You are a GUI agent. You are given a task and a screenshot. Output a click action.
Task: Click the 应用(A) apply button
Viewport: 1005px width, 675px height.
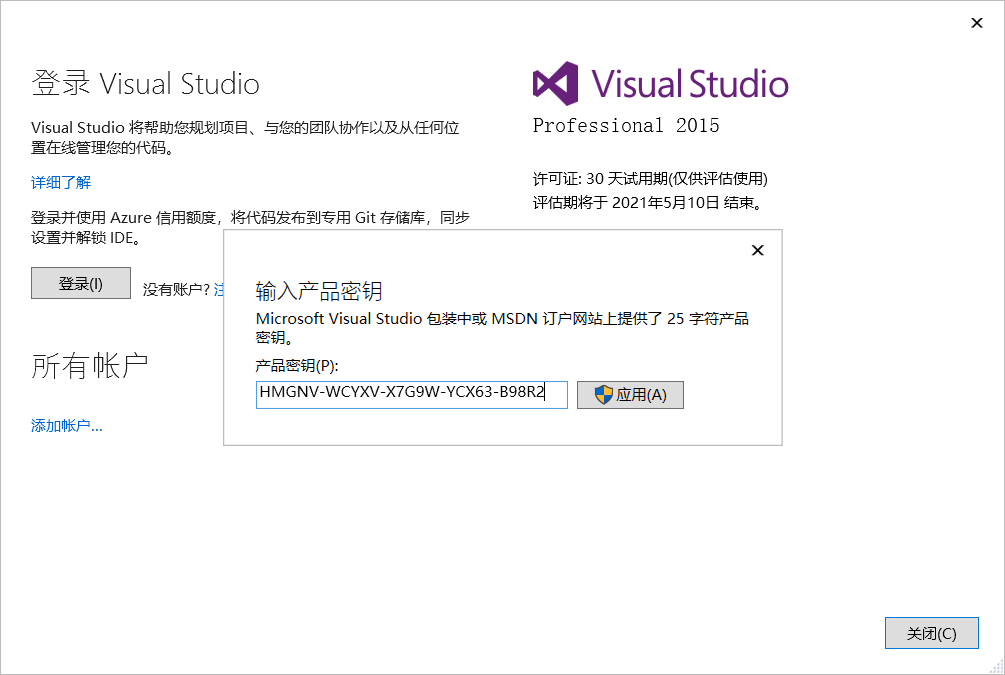(630, 395)
